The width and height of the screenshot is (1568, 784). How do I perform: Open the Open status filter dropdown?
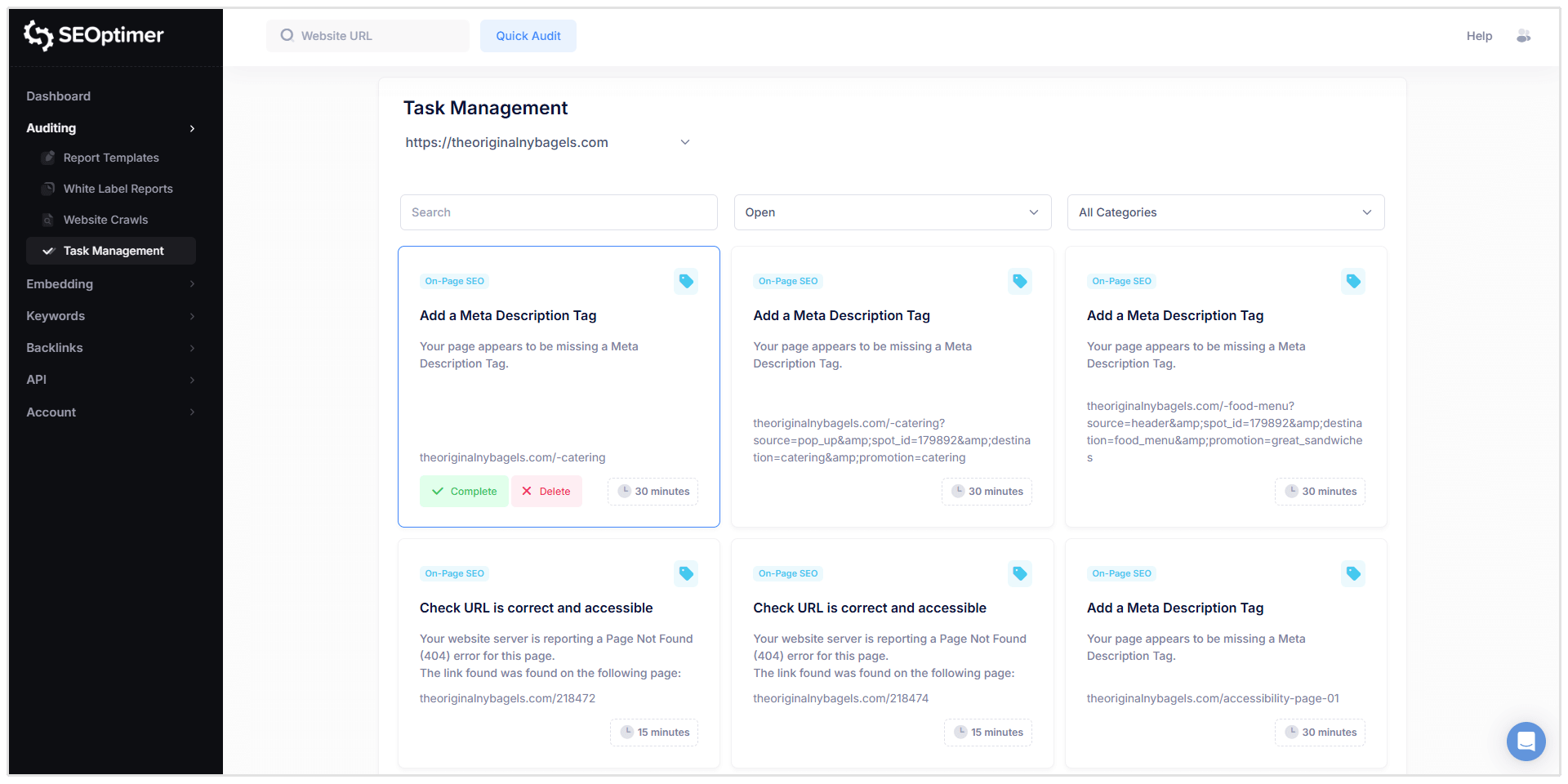pyautogui.click(x=892, y=212)
